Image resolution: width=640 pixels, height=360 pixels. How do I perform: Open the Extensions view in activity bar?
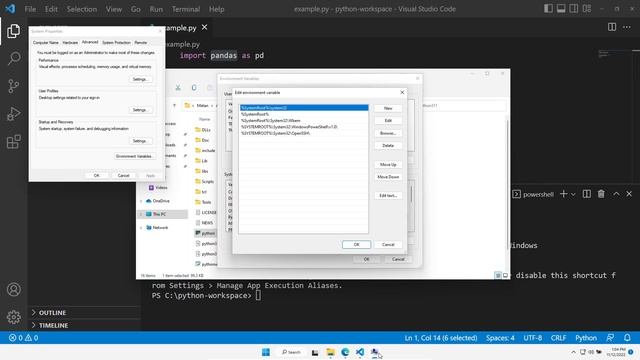pos(13,142)
